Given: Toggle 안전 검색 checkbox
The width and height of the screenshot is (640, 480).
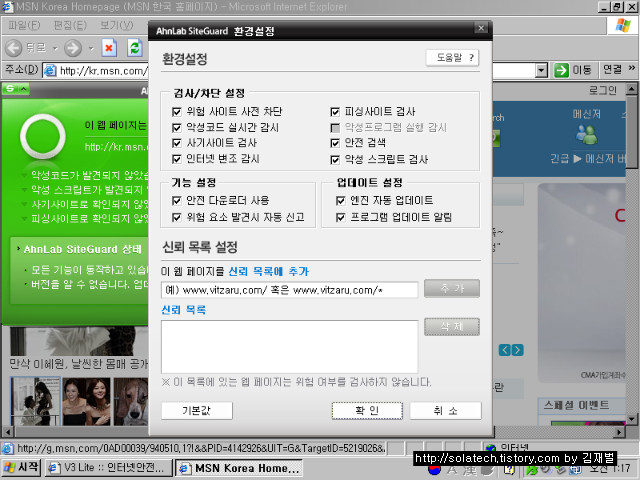Looking at the screenshot, I should click(335, 143).
